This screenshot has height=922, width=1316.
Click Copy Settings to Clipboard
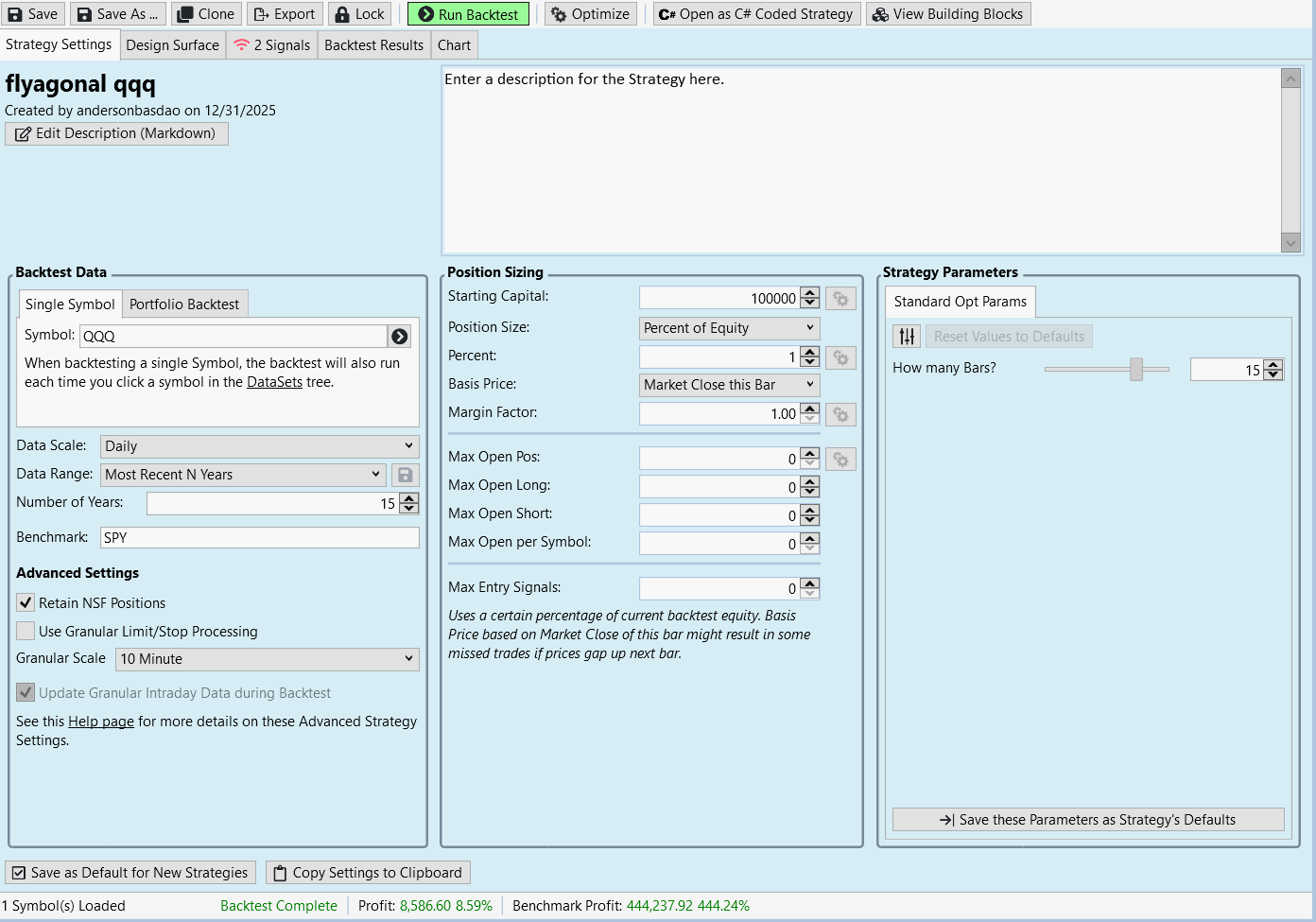pyautogui.click(x=368, y=872)
